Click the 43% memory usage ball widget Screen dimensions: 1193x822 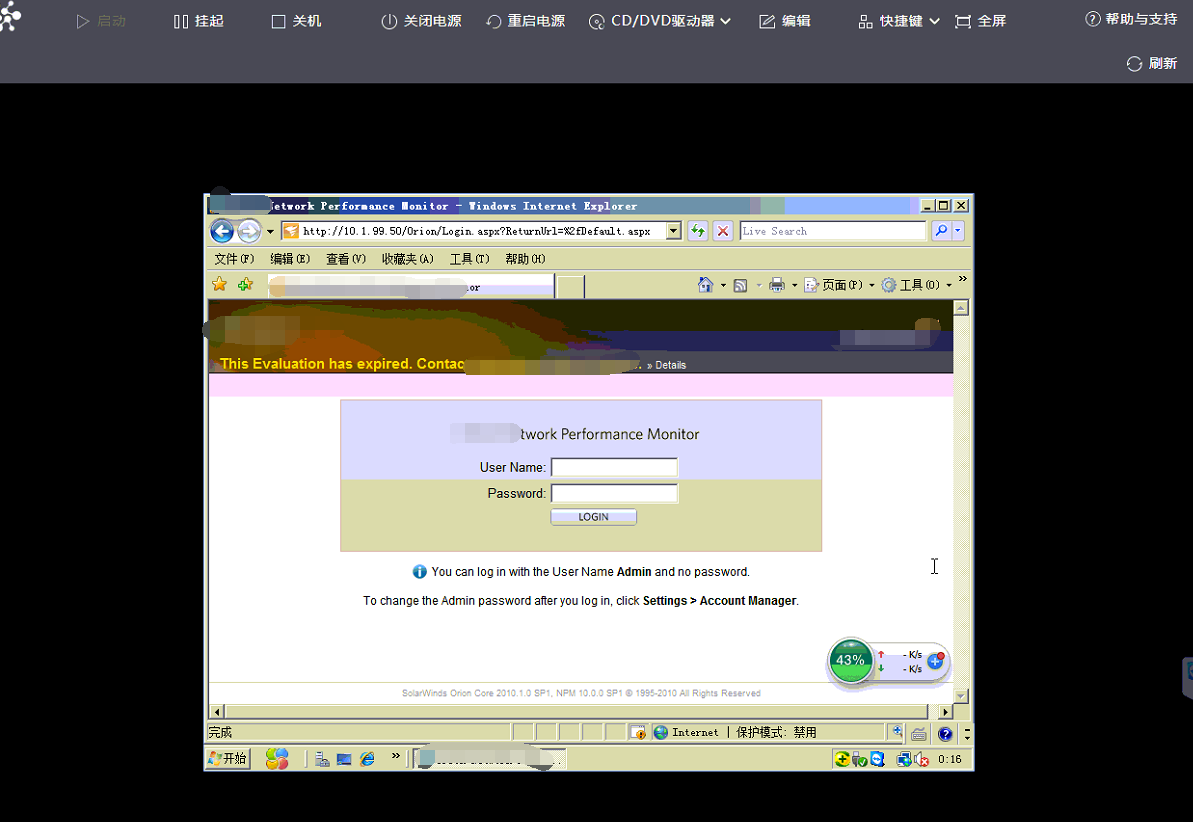pyautogui.click(x=850, y=660)
